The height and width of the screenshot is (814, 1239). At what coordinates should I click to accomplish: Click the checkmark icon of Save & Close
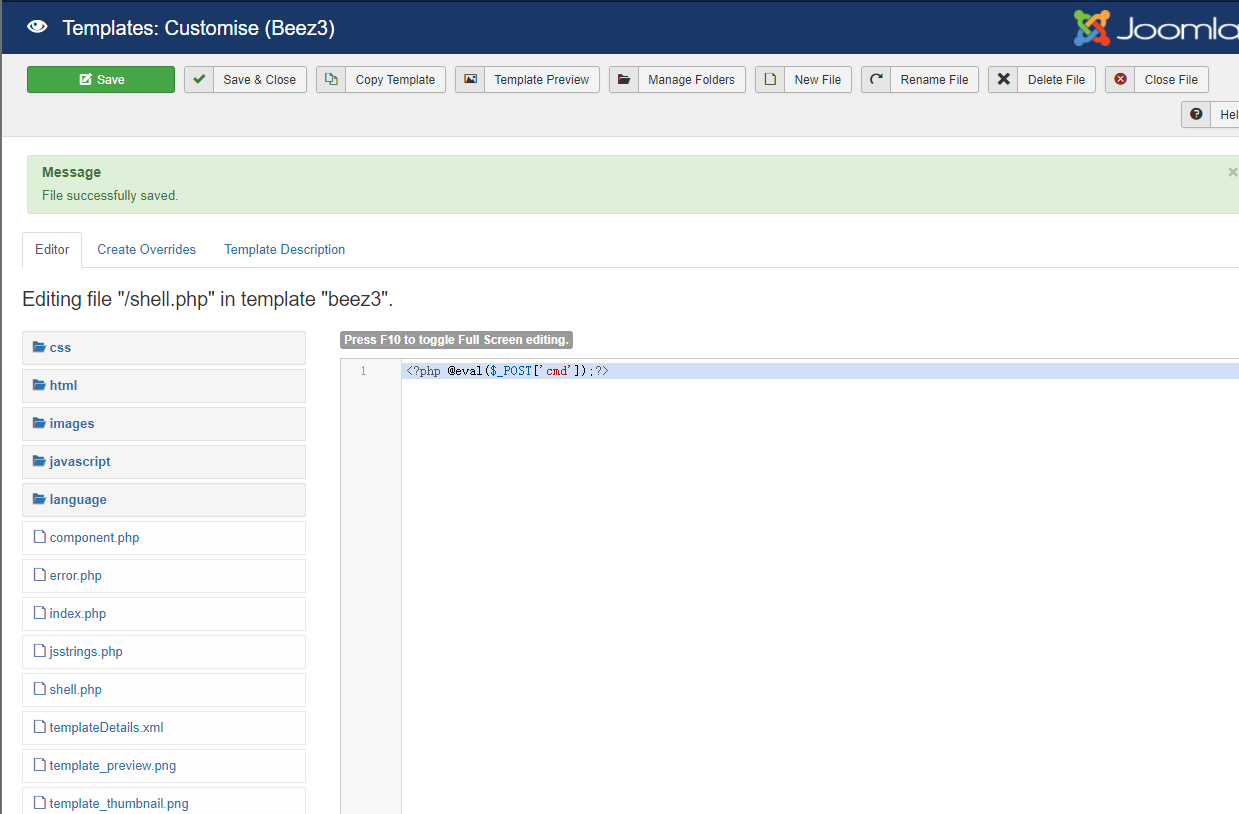(200, 80)
